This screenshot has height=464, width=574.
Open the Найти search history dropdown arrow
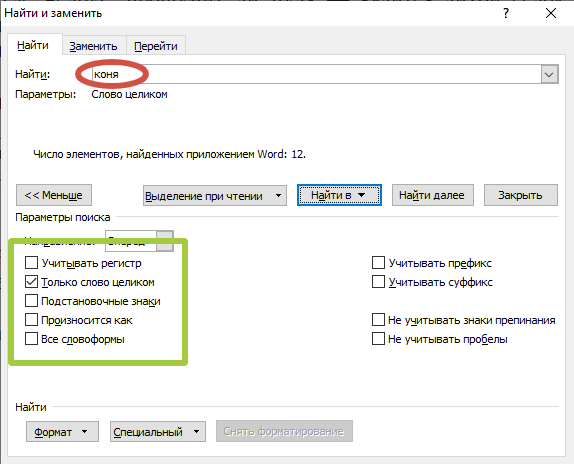[x=549, y=74]
